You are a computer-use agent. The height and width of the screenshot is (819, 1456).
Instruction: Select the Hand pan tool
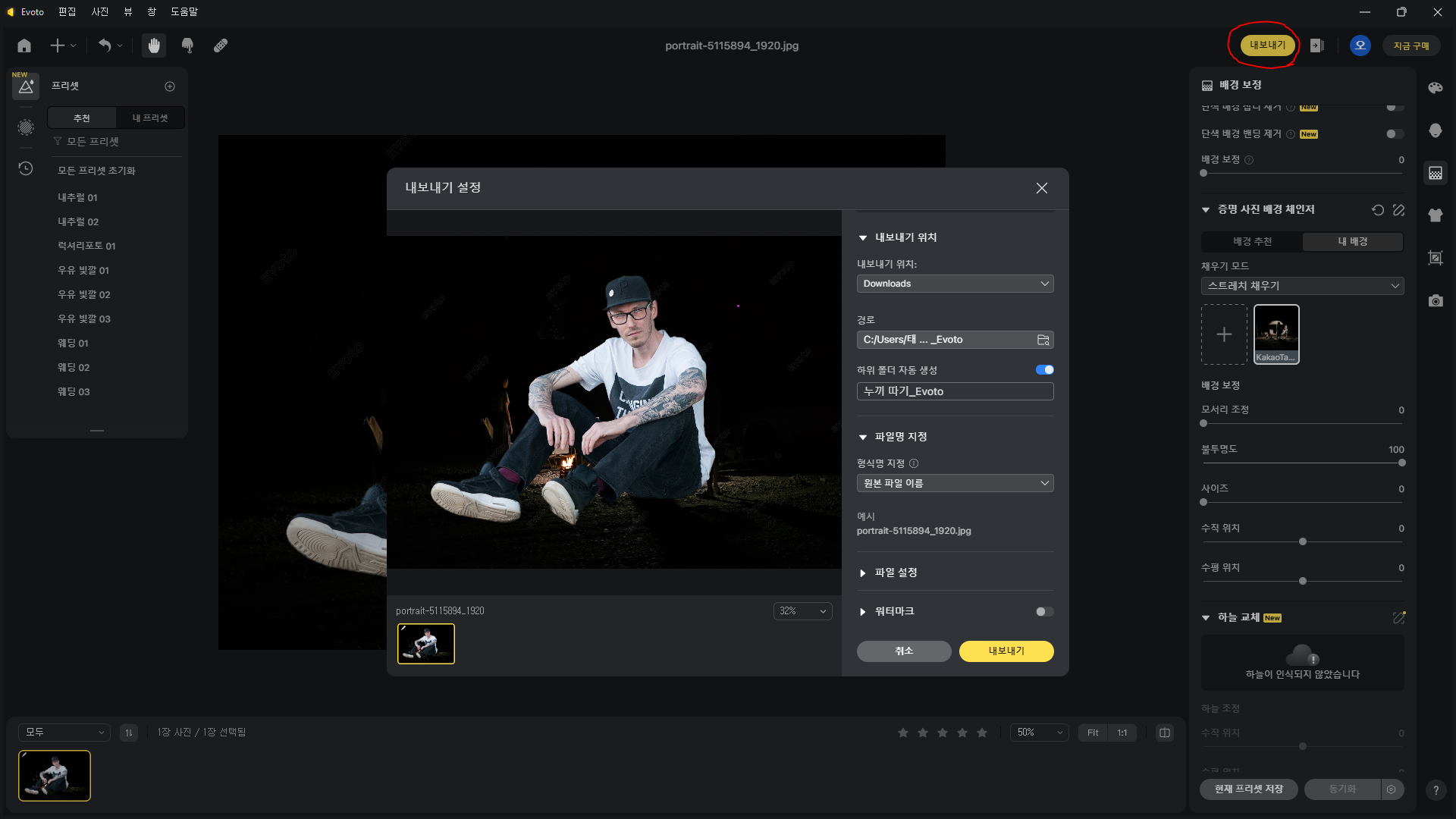point(154,46)
